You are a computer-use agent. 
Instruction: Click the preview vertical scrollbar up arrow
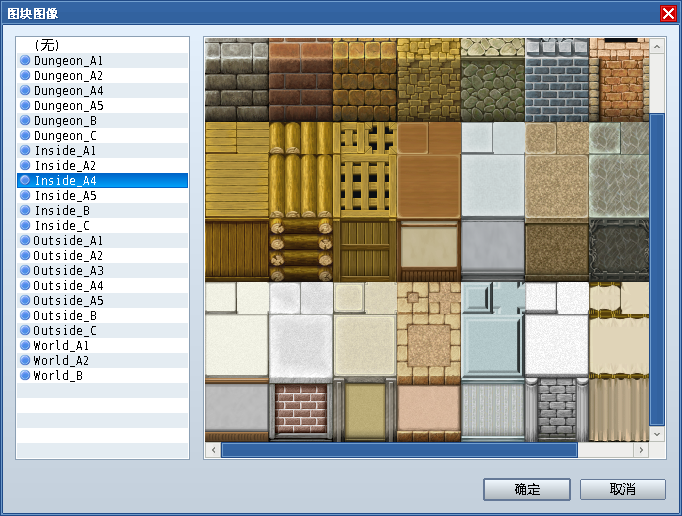[x=657, y=46]
